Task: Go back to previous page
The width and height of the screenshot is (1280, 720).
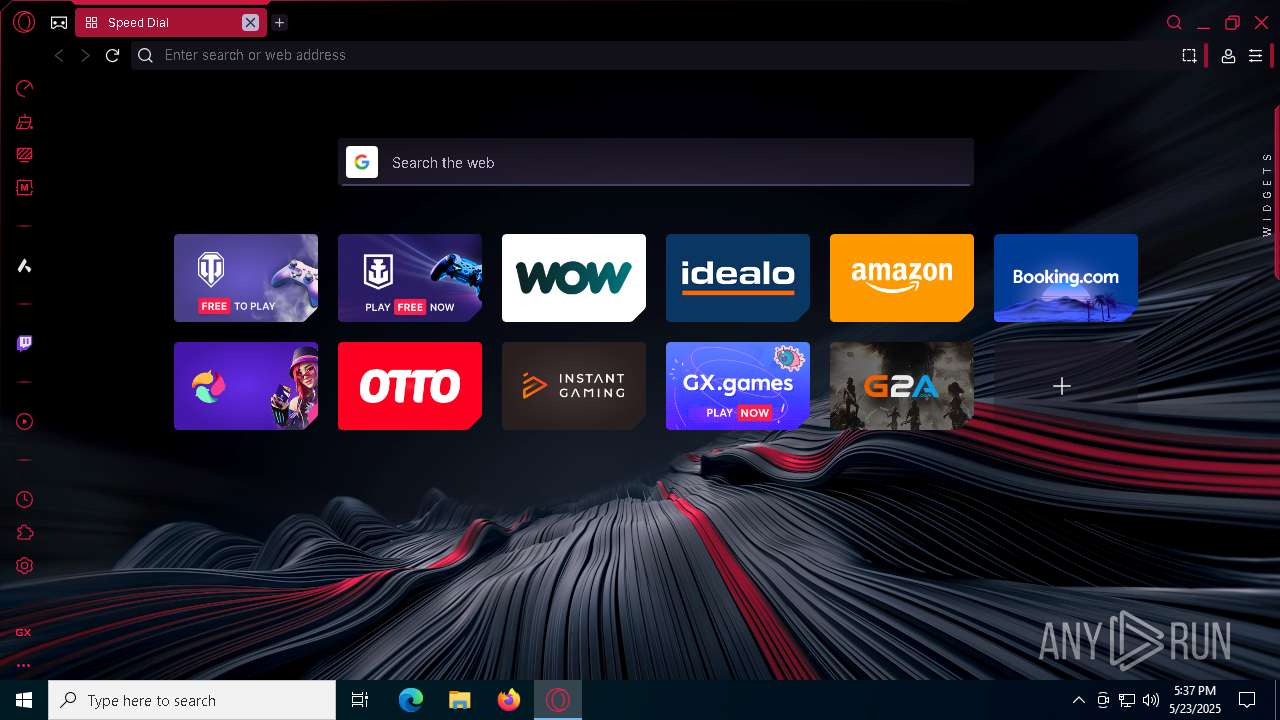Action: 59,55
